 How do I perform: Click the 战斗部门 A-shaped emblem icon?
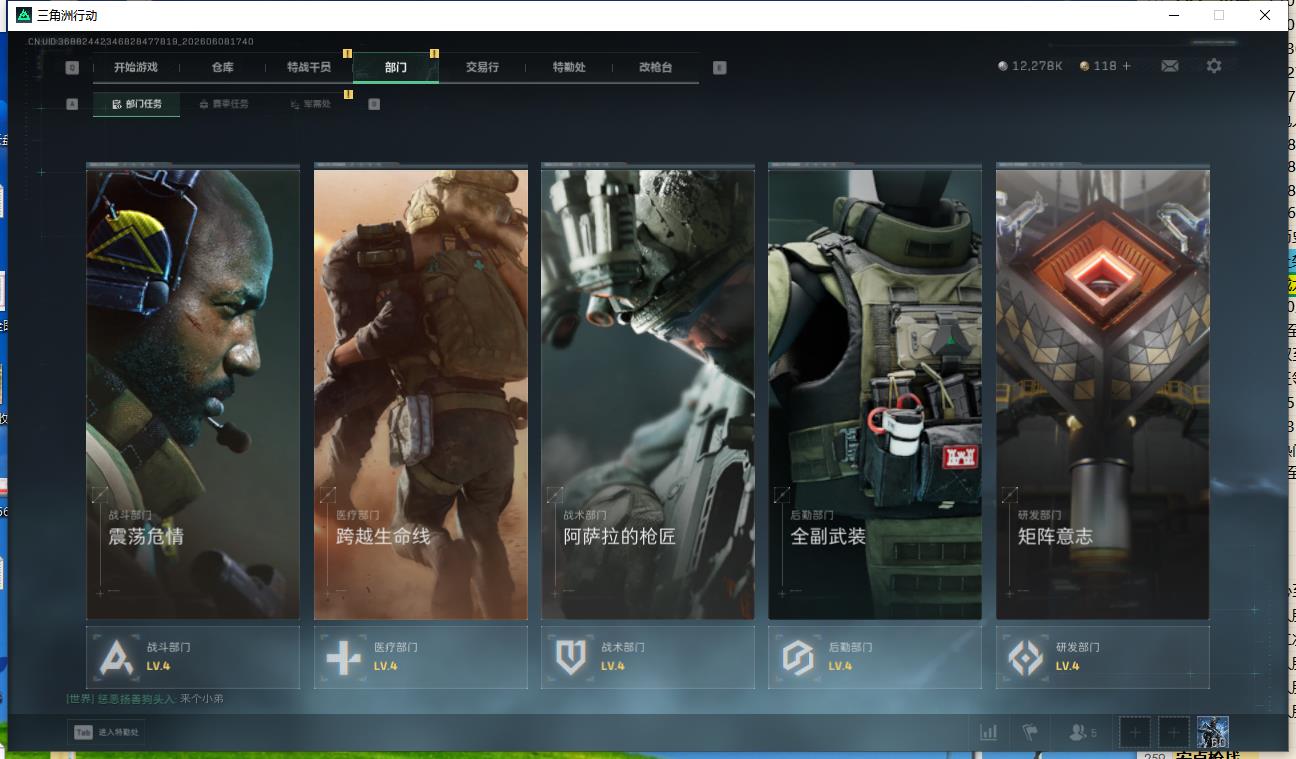[x=116, y=657]
